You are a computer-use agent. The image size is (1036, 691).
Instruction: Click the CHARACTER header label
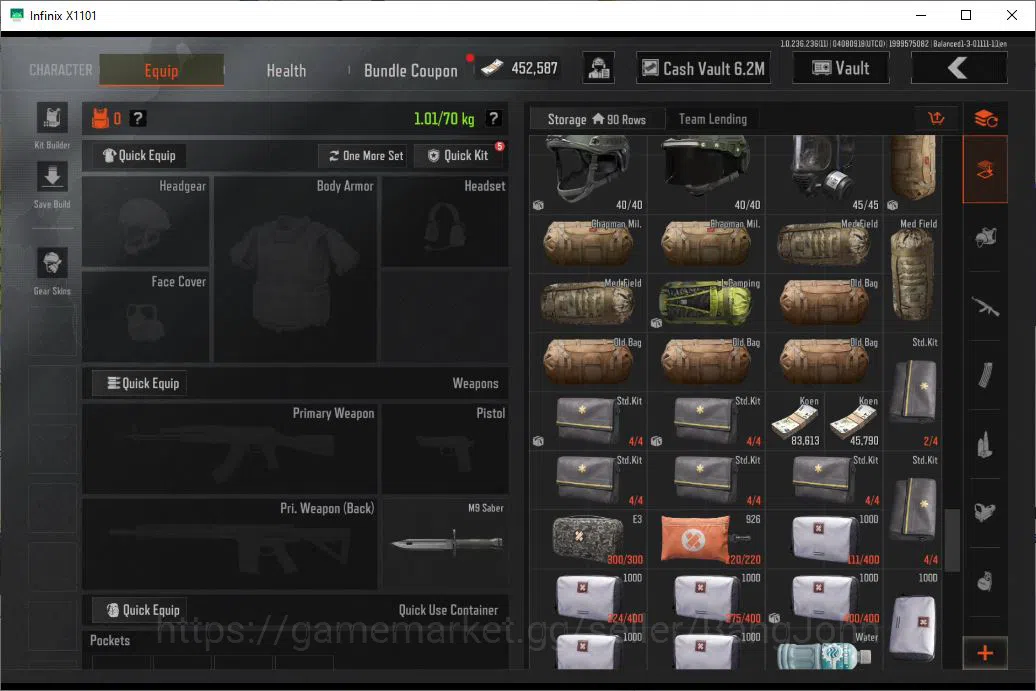(61, 70)
